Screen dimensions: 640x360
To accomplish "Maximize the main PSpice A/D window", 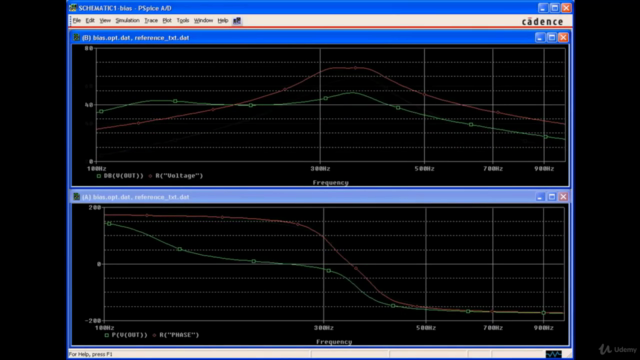I will tap(555, 8).
